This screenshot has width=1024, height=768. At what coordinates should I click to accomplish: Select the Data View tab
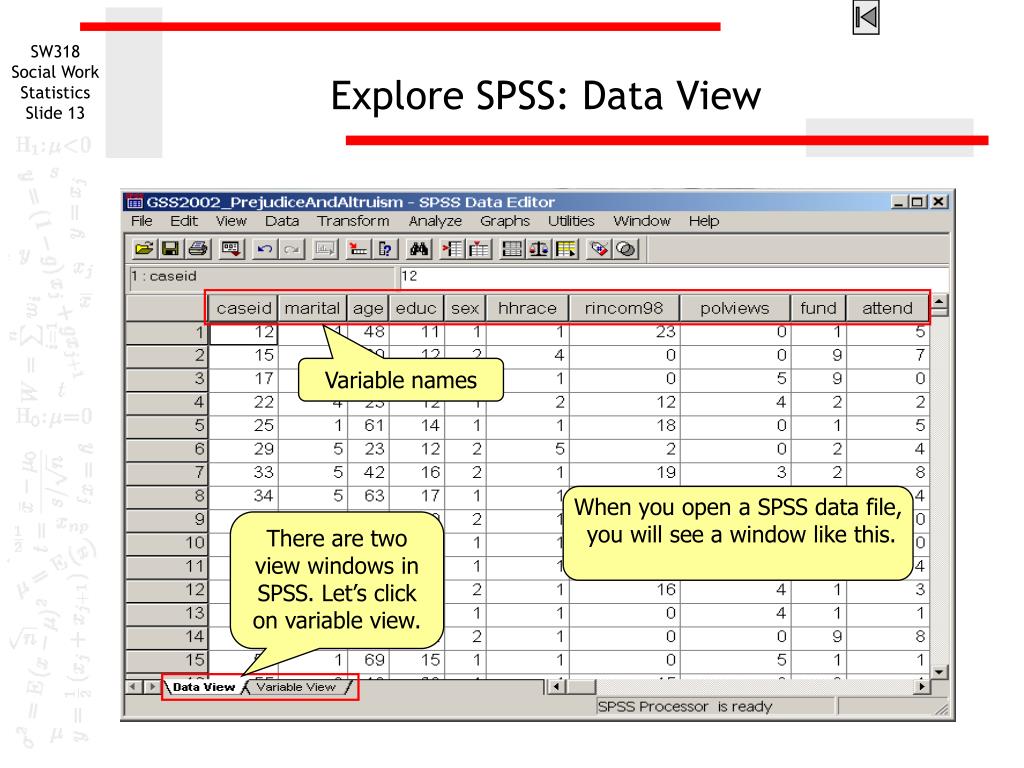pyautogui.click(x=203, y=687)
